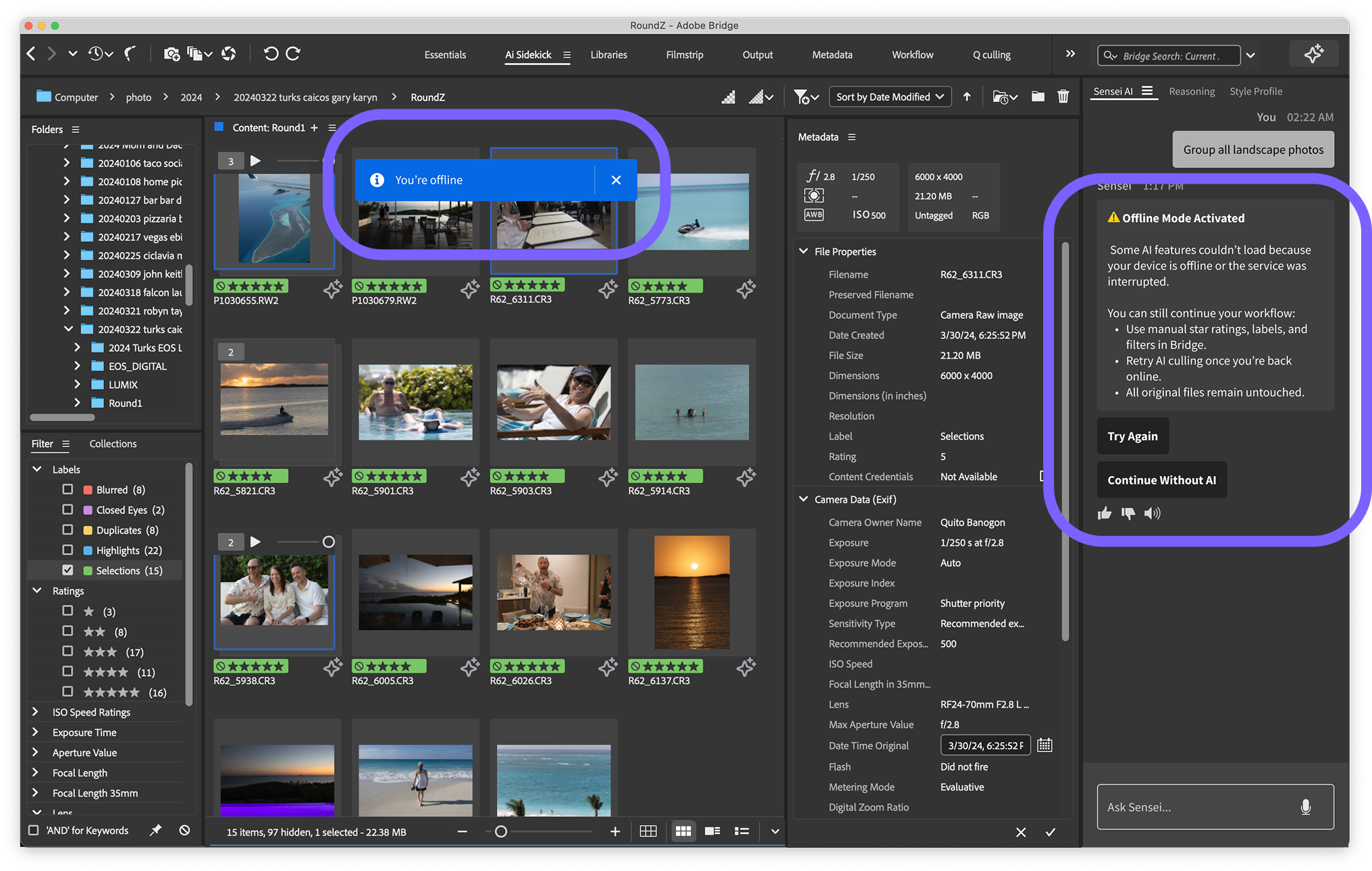Rotate 90 degrees counterclockwise icon

click(271, 54)
